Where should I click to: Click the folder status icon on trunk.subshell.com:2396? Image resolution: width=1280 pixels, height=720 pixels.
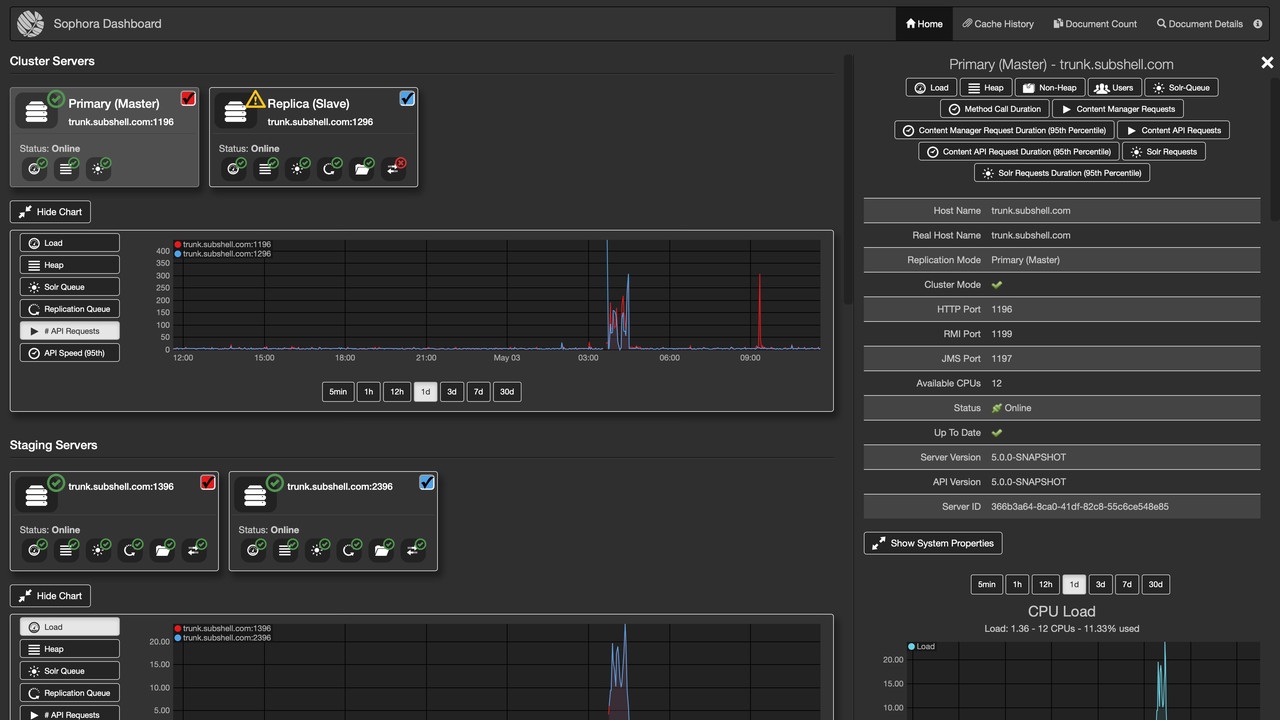pos(383,549)
